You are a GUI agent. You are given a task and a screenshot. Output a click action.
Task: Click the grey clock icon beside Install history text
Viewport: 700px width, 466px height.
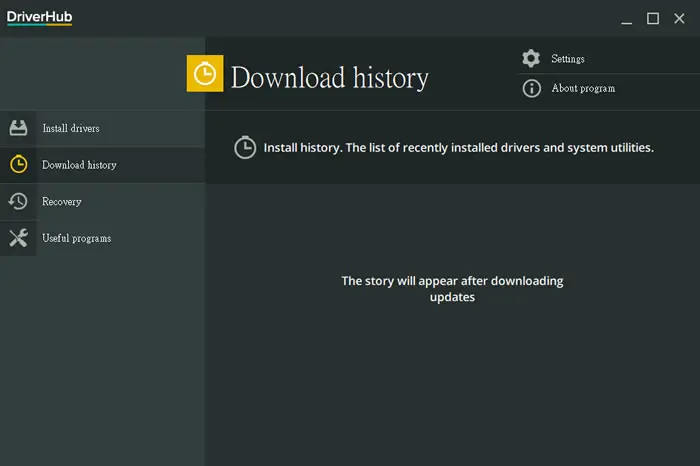[245, 147]
